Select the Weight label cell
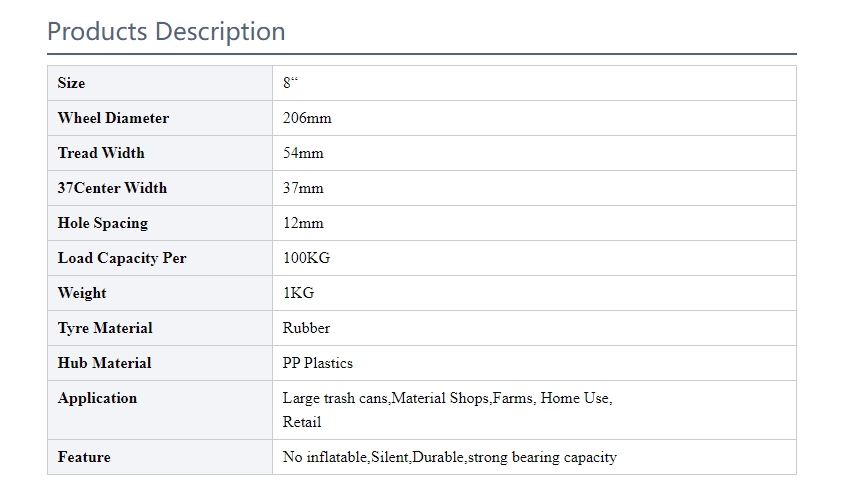This screenshot has width=854, height=499. [x=160, y=293]
